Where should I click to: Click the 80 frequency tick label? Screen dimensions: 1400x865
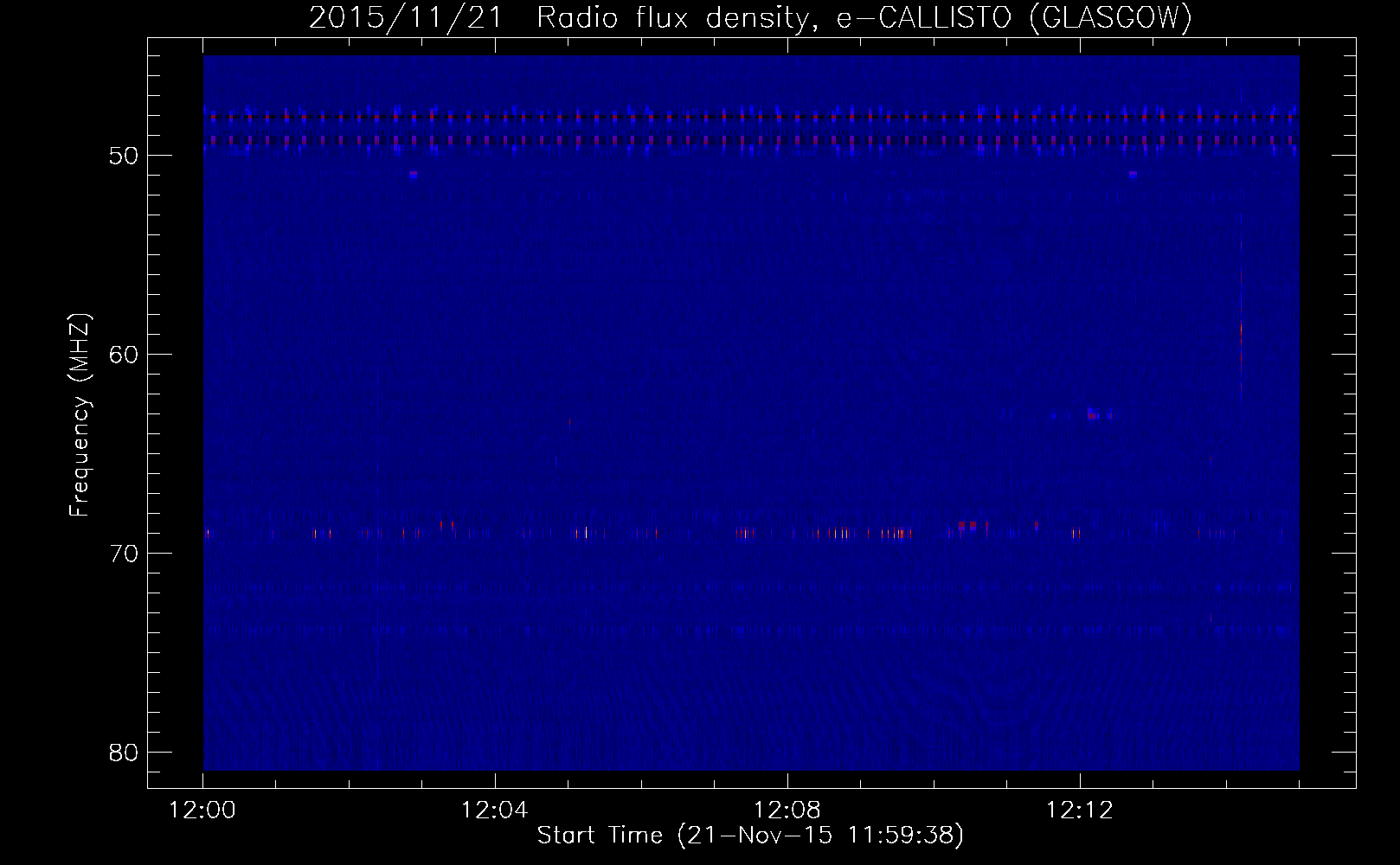[125, 753]
